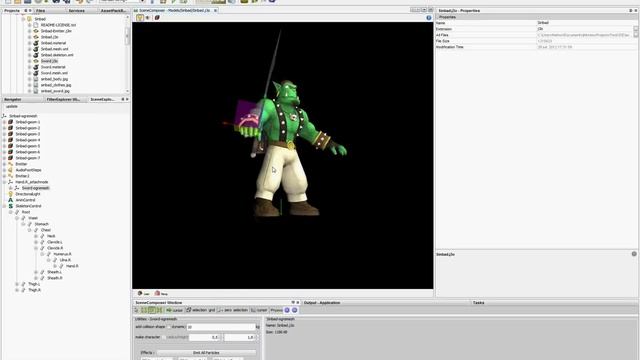Expand the Neck bone node

(x=36, y=236)
